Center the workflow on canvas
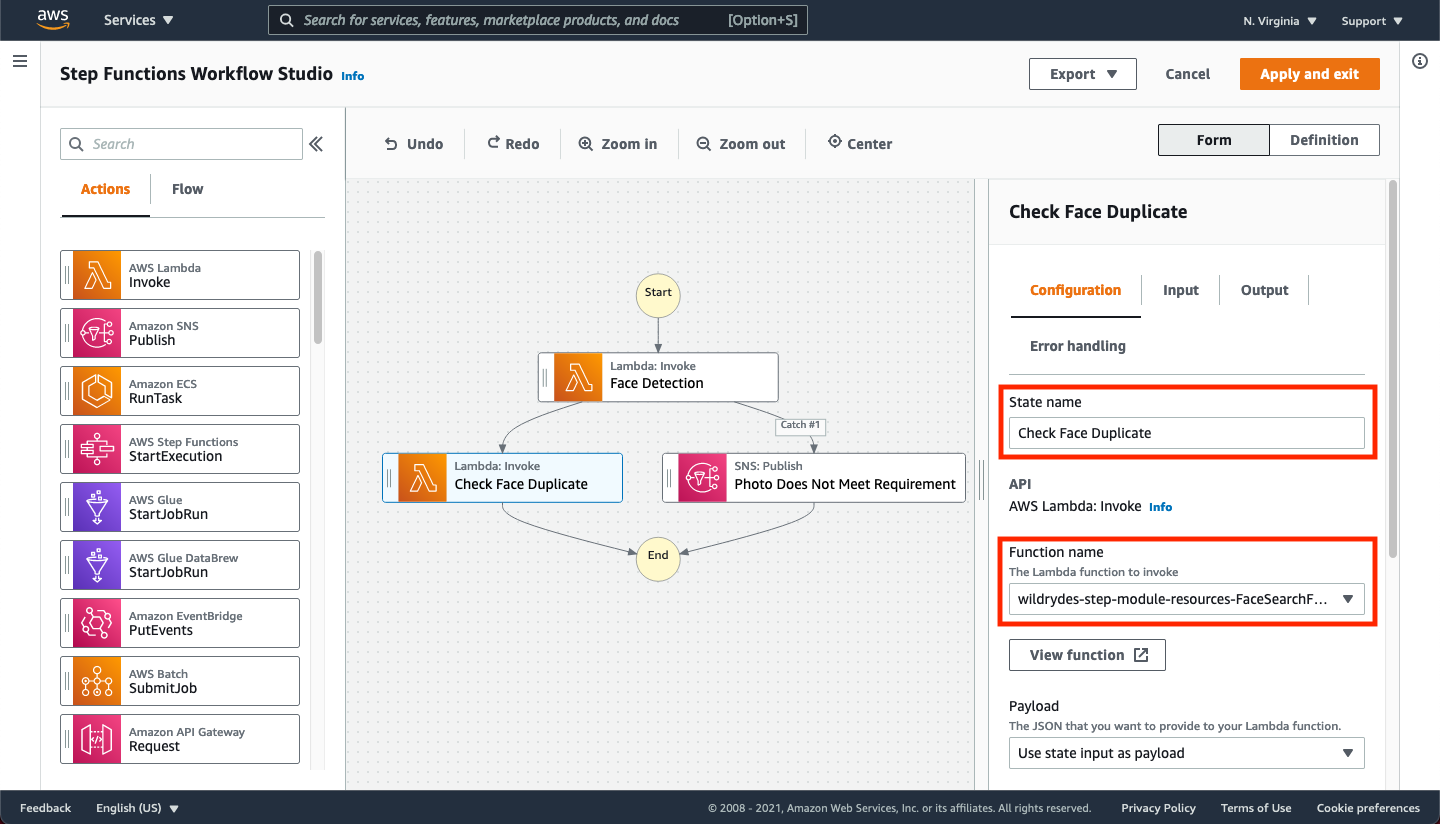 (x=860, y=144)
